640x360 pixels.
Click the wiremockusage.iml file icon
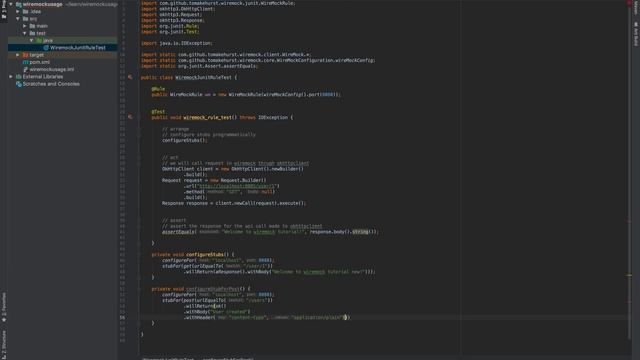point(25,69)
